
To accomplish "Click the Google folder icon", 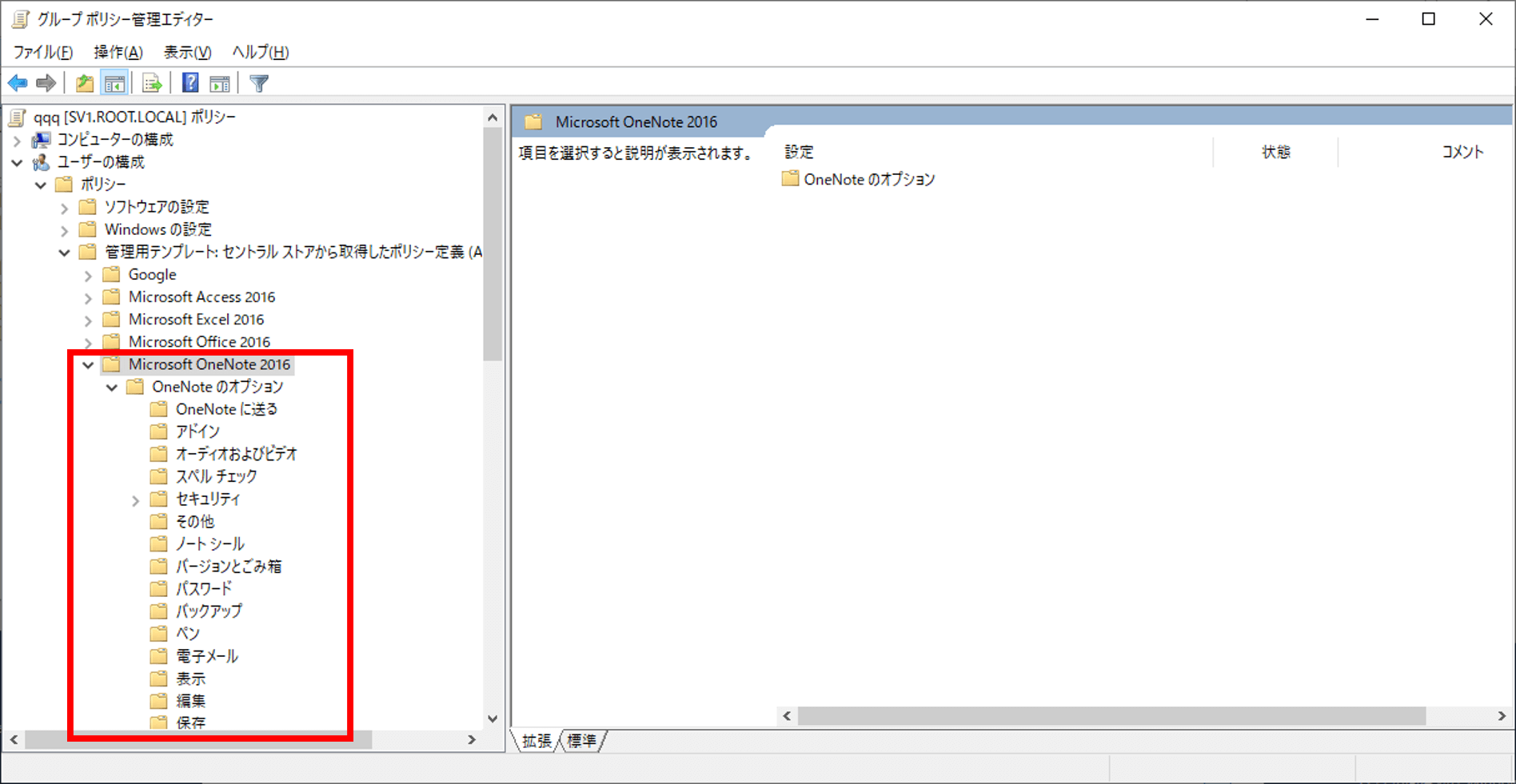I will coord(112,274).
